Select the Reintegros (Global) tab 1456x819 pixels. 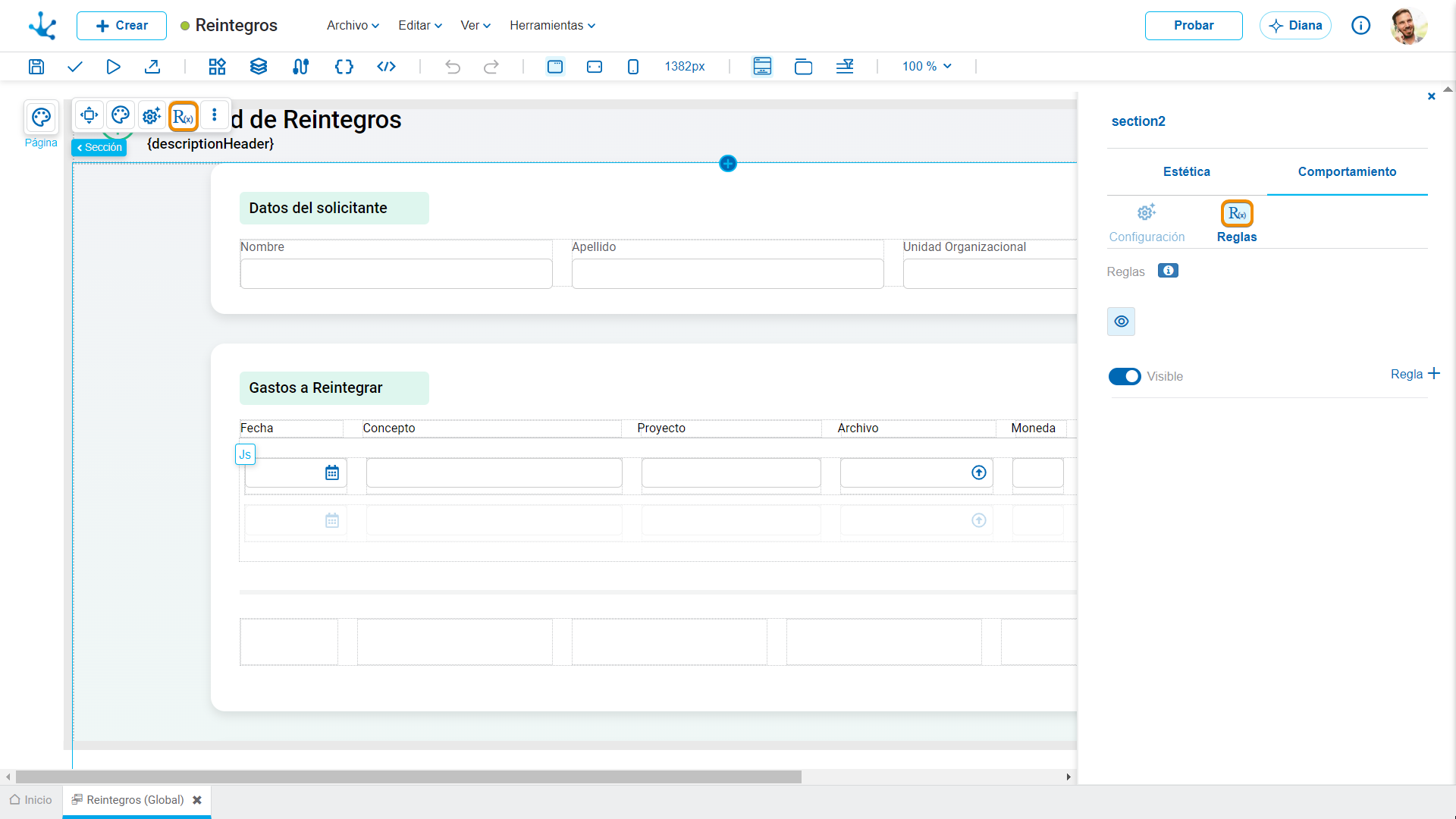(135, 800)
